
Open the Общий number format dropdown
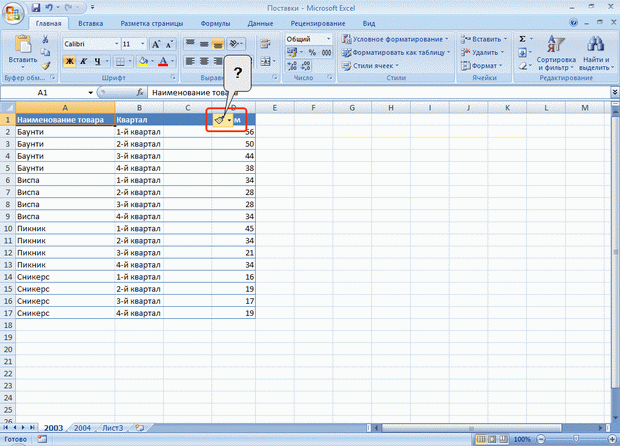click(x=328, y=39)
